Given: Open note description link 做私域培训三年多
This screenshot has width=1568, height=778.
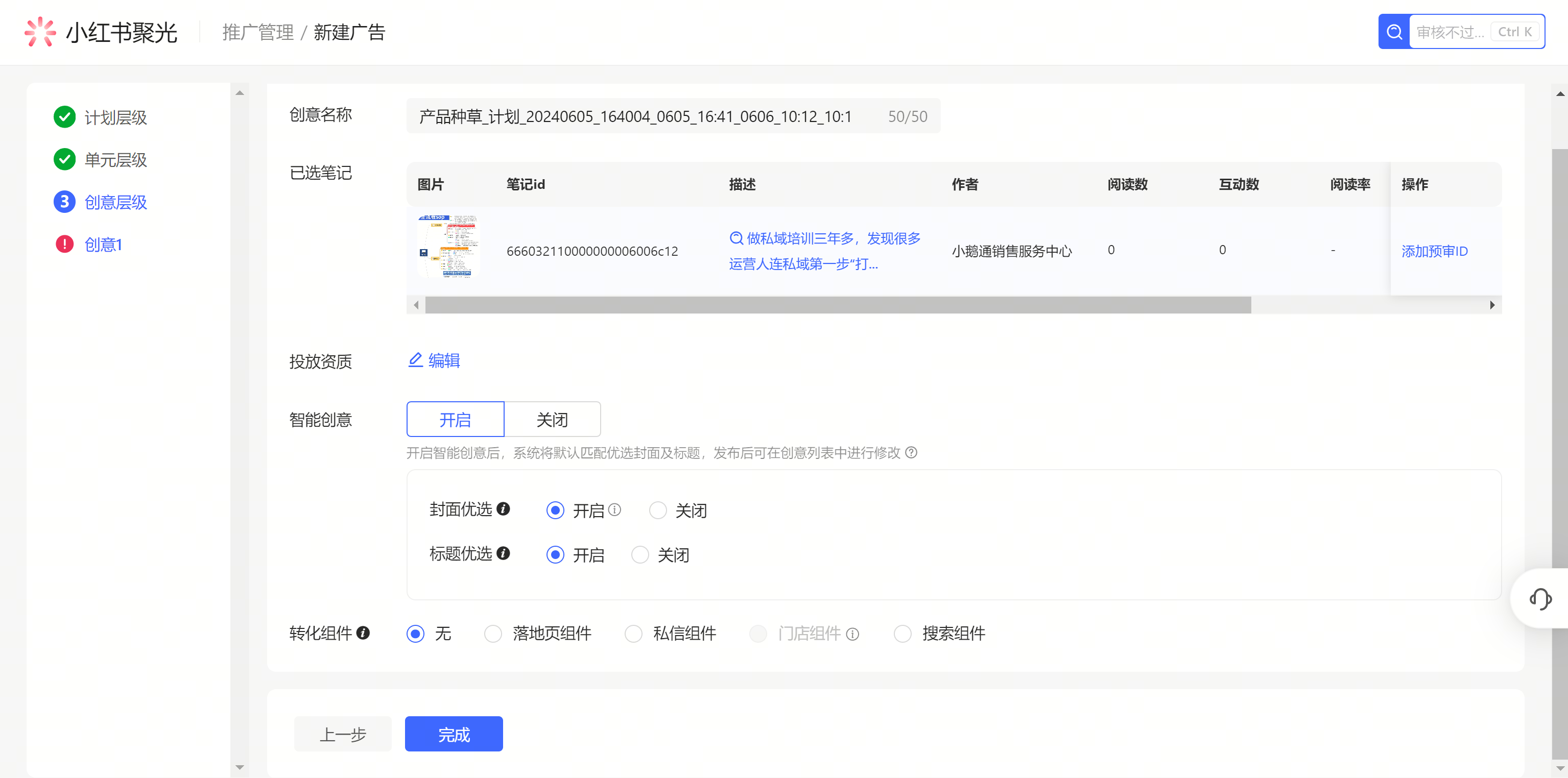Looking at the screenshot, I should pos(825,251).
